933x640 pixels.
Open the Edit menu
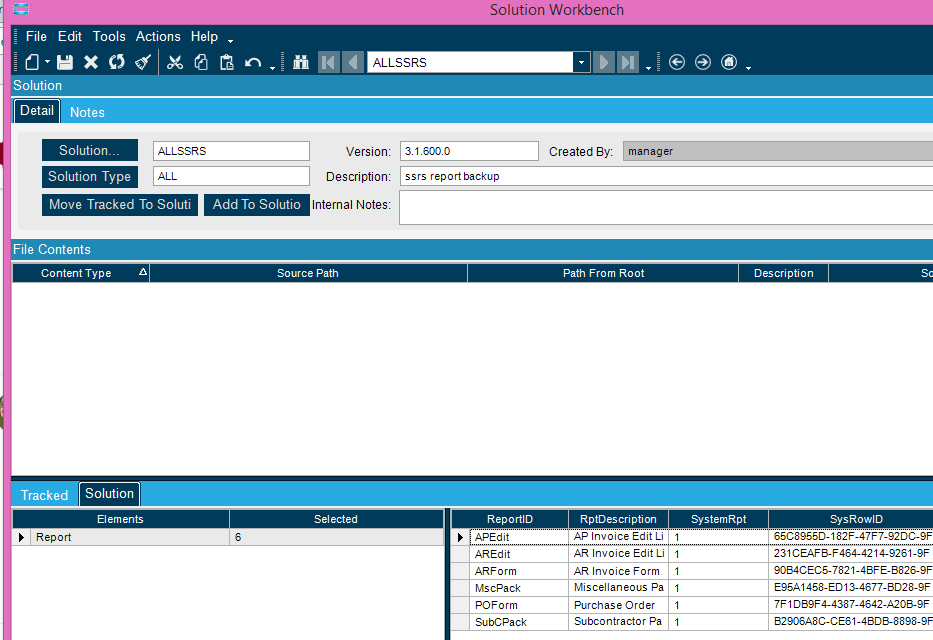[x=70, y=36]
